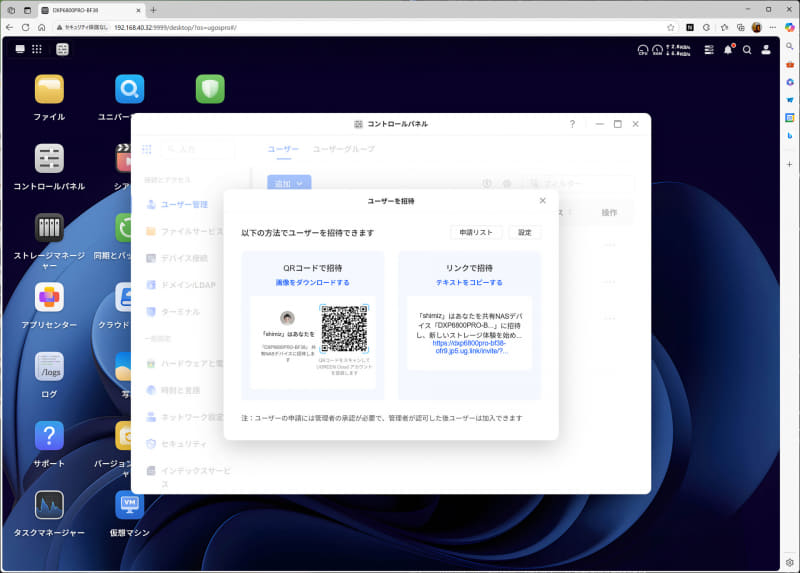Click the shimiz avatar in QR card
This screenshot has height=573, width=800.
287,318
